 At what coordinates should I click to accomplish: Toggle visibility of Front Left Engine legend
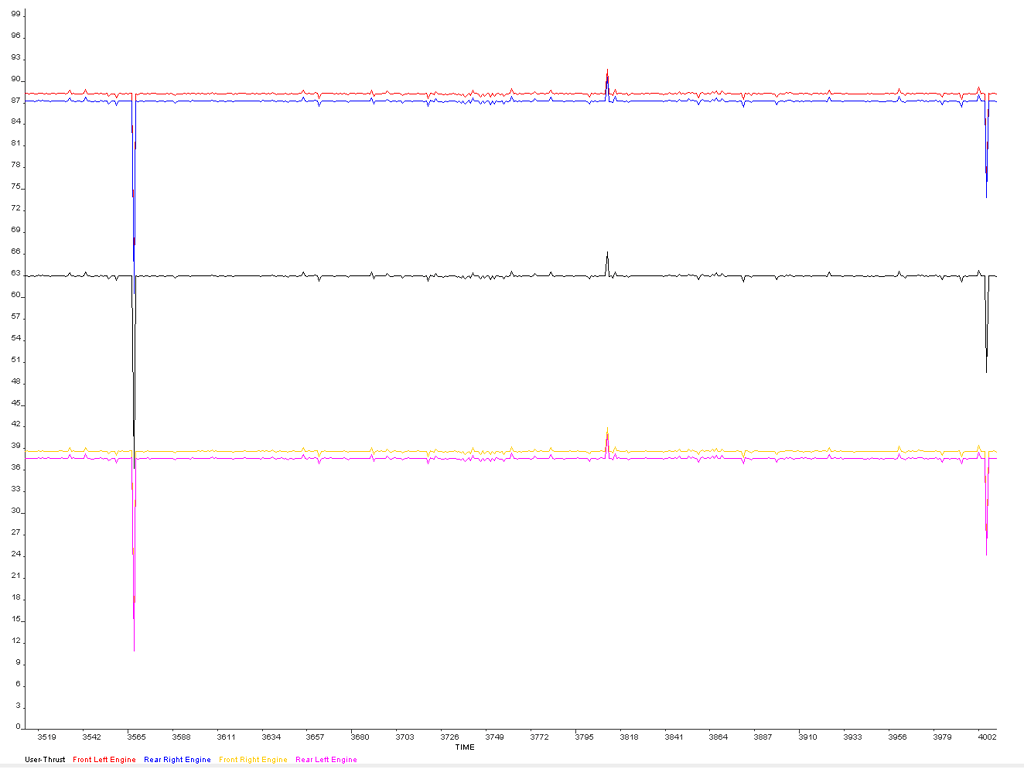[x=104, y=760]
